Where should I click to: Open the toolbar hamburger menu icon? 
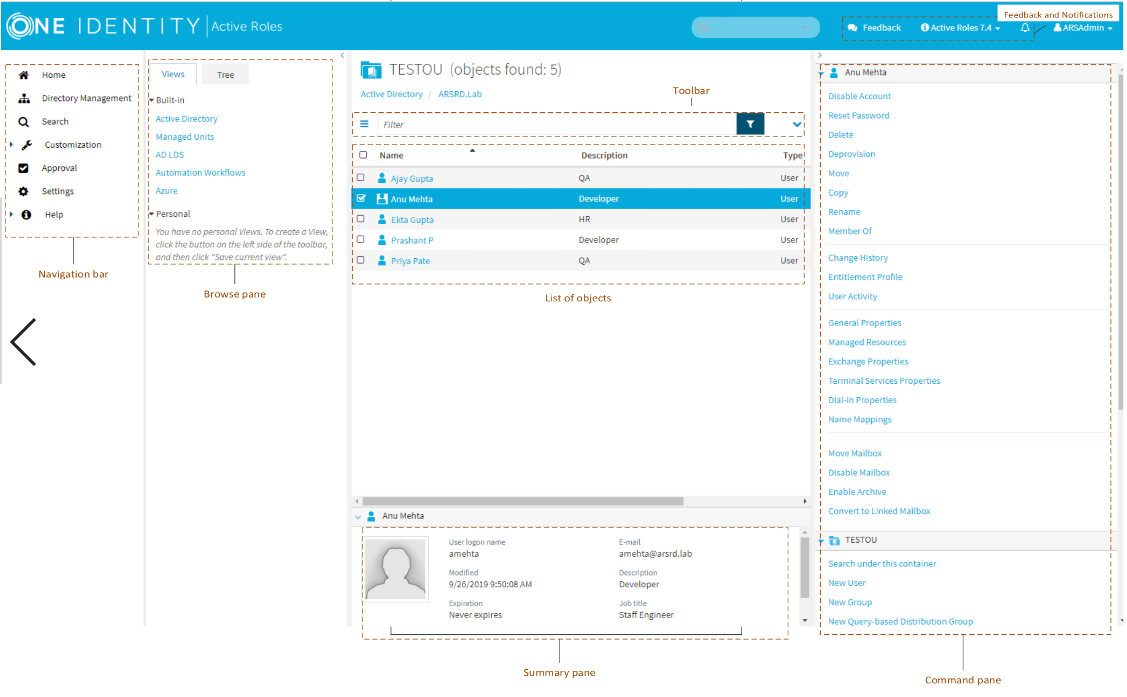pyautogui.click(x=364, y=124)
